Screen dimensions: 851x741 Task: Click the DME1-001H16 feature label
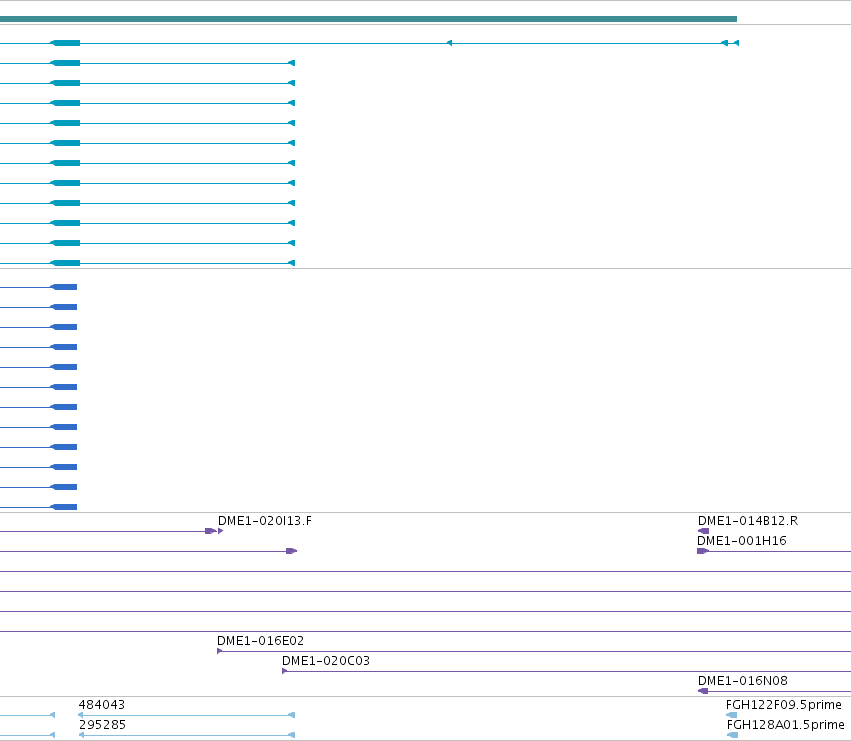coord(741,541)
